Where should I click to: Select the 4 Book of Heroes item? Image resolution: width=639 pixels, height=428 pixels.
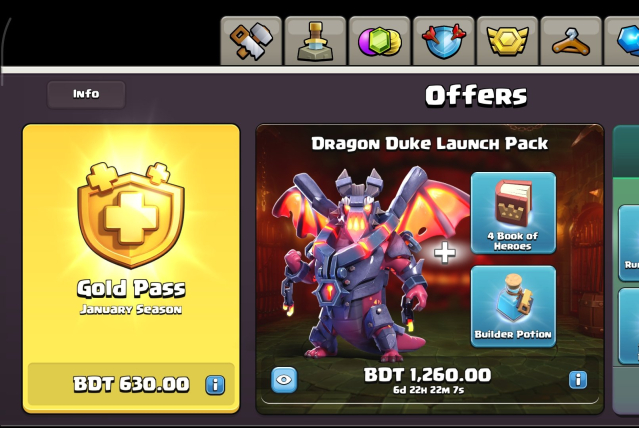click(513, 213)
